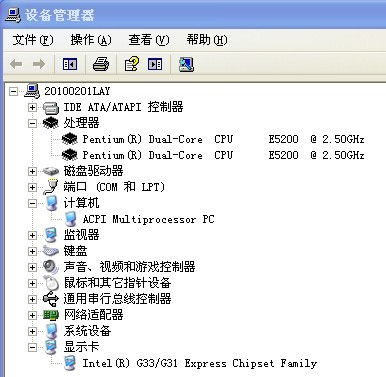Select first Pentium(R) Dual-Core E5200 entry
This screenshot has height=377, width=386.
[x=223, y=139]
